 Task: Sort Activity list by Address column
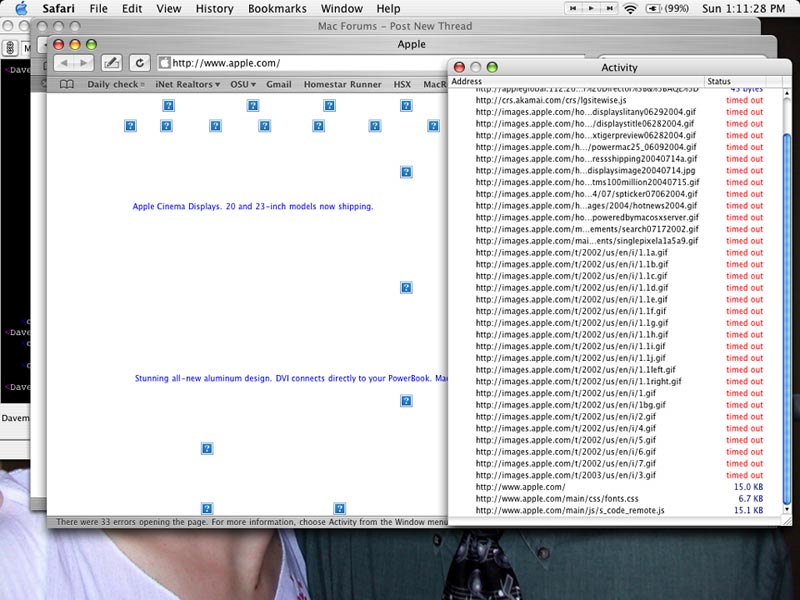[x=577, y=81]
